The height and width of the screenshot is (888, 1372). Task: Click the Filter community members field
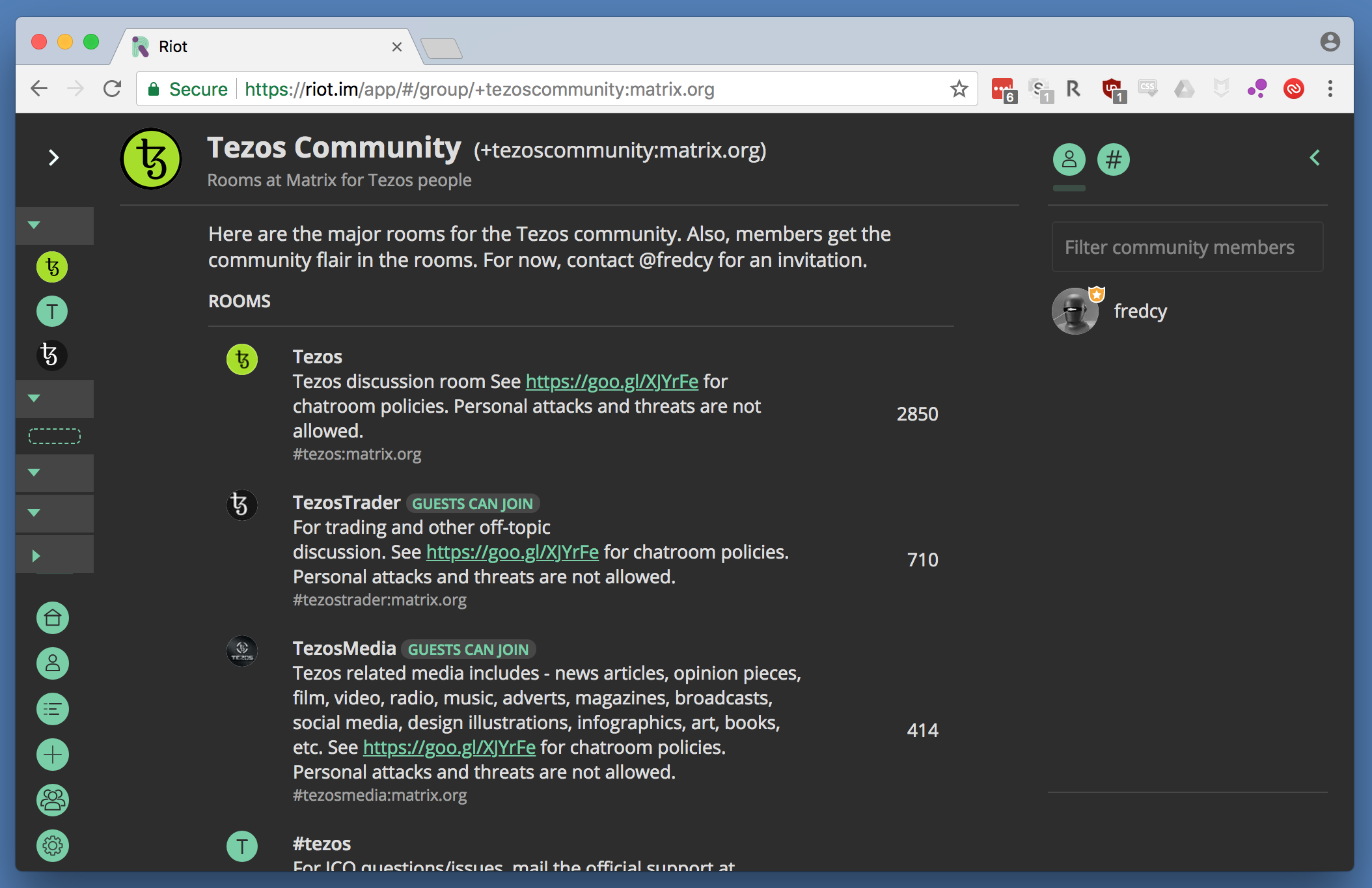(x=1187, y=247)
